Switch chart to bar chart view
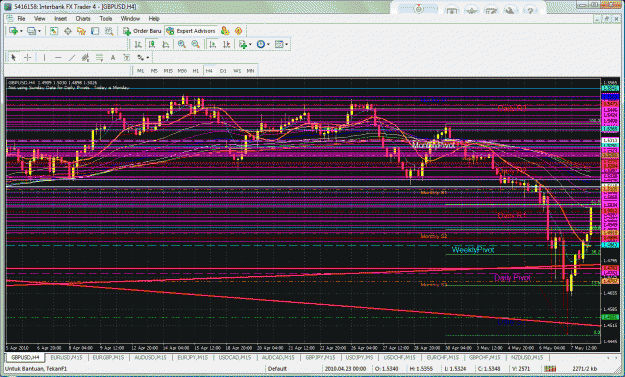 tap(138, 44)
